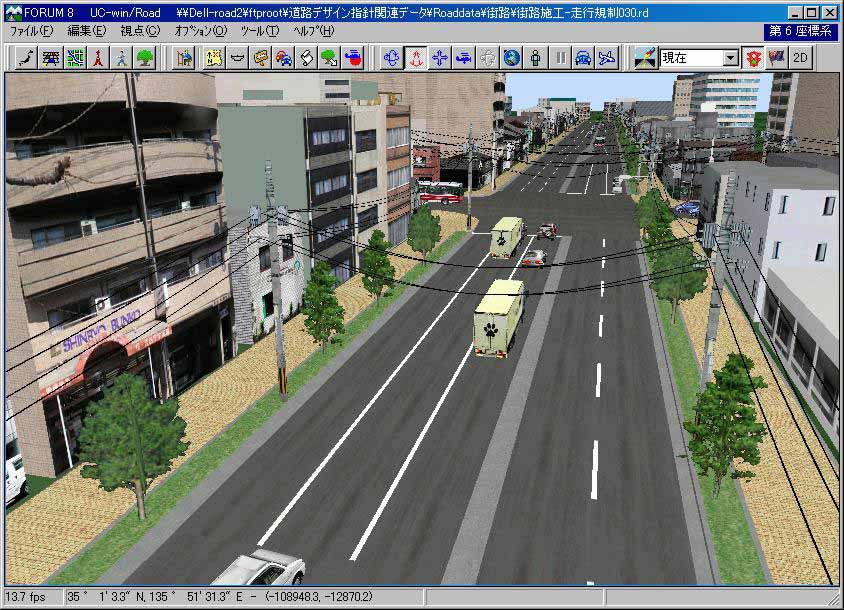Click the red and blue cars icon

(x=284, y=58)
